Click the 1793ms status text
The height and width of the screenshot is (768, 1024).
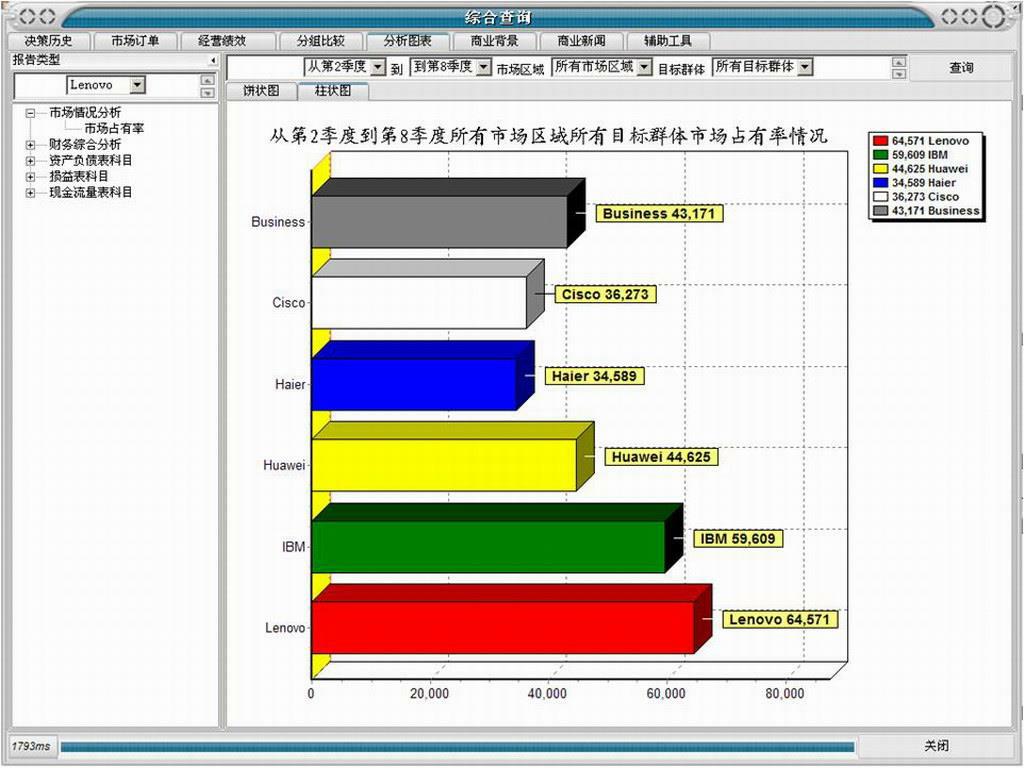click(x=31, y=746)
